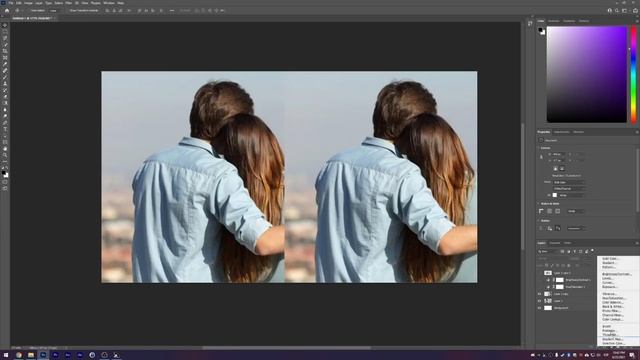Open the Auto-Select Layer dropdown
The width and height of the screenshot is (640, 360).
[x=56, y=11]
